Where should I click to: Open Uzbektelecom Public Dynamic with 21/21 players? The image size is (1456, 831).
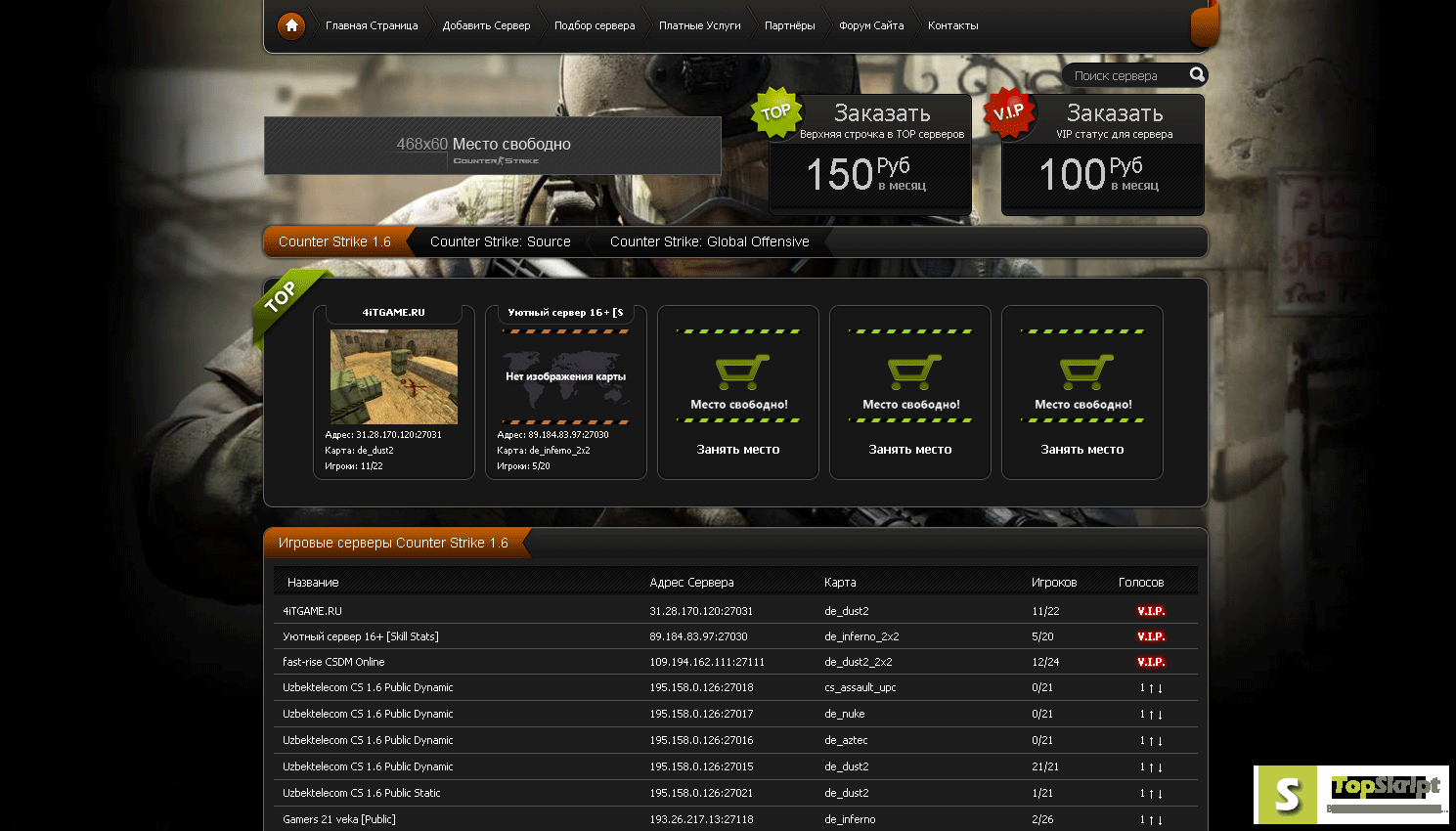[x=368, y=766]
